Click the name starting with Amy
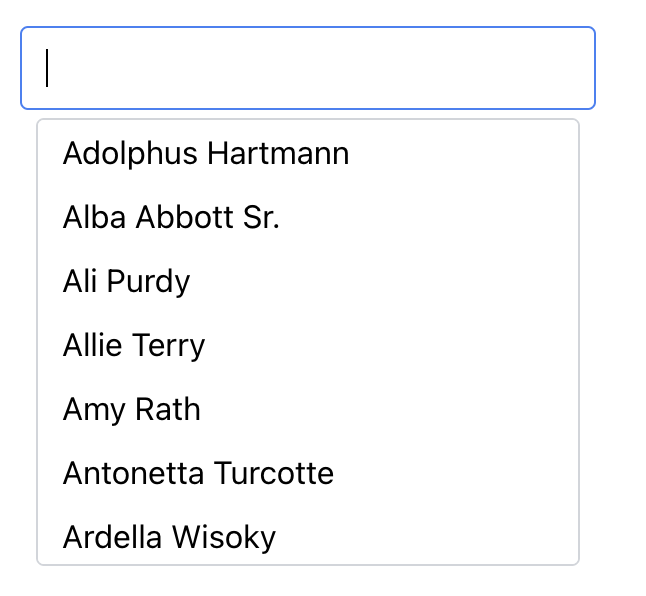This screenshot has width=646, height=596. click(x=132, y=410)
